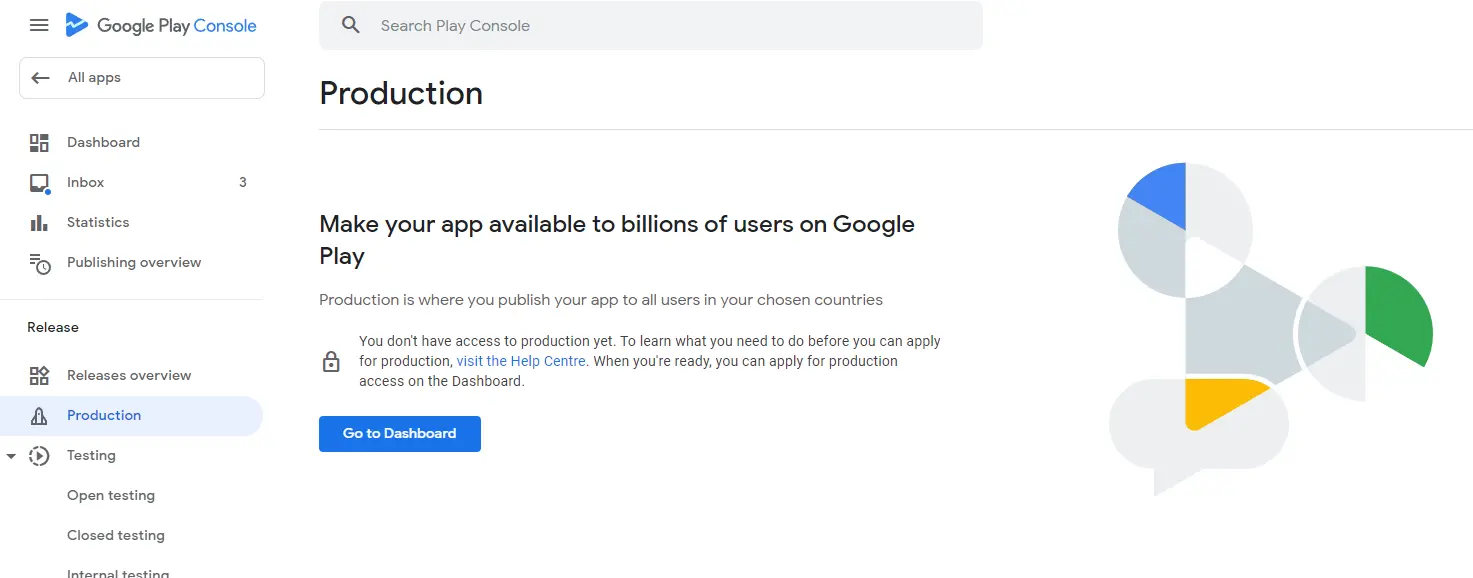Select the Inbox icon in the sidebar
The width and height of the screenshot is (1473, 578).
pos(39,182)
